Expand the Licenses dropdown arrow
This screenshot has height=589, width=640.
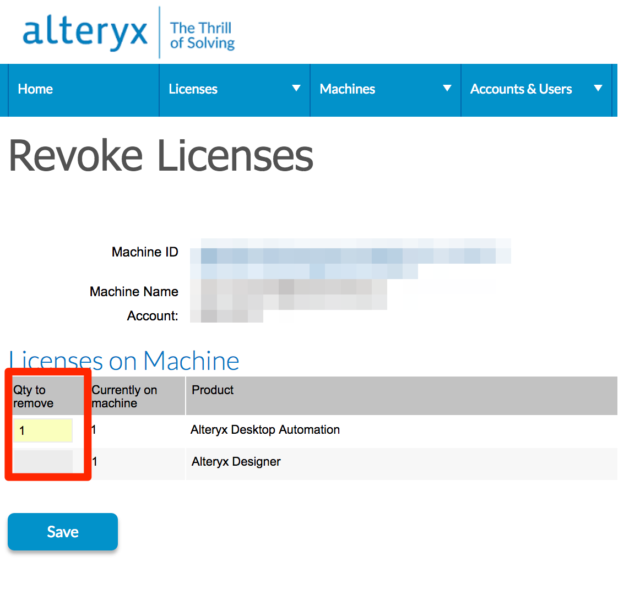point(296,89)
